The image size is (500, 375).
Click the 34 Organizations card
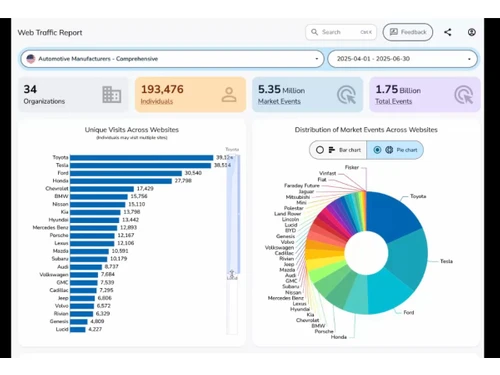73,95
